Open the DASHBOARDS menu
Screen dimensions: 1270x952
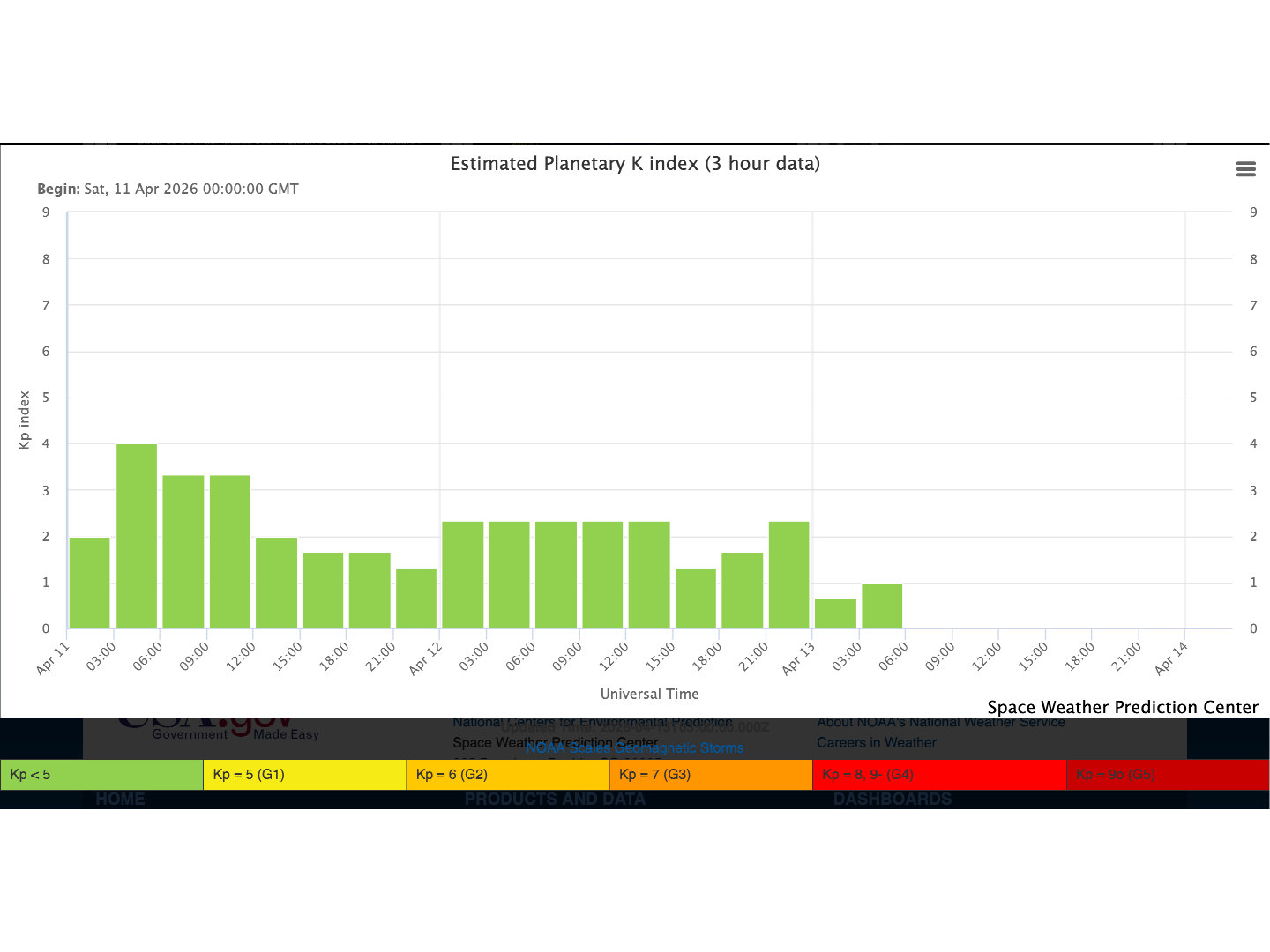[892, 800]
